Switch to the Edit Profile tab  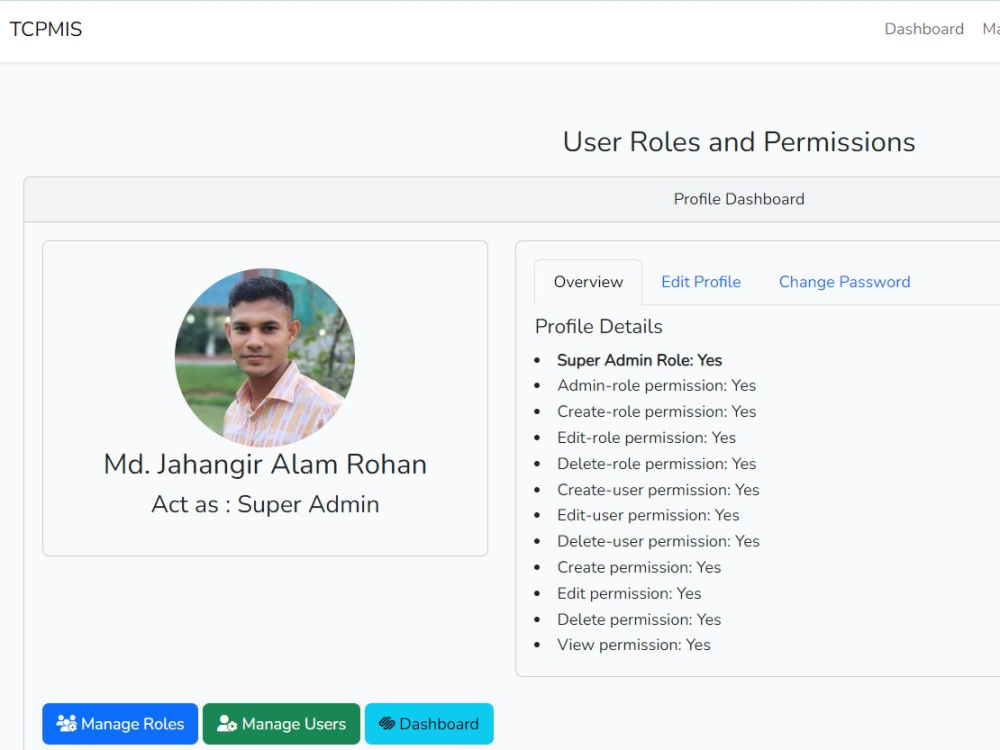tap(701, 282)
